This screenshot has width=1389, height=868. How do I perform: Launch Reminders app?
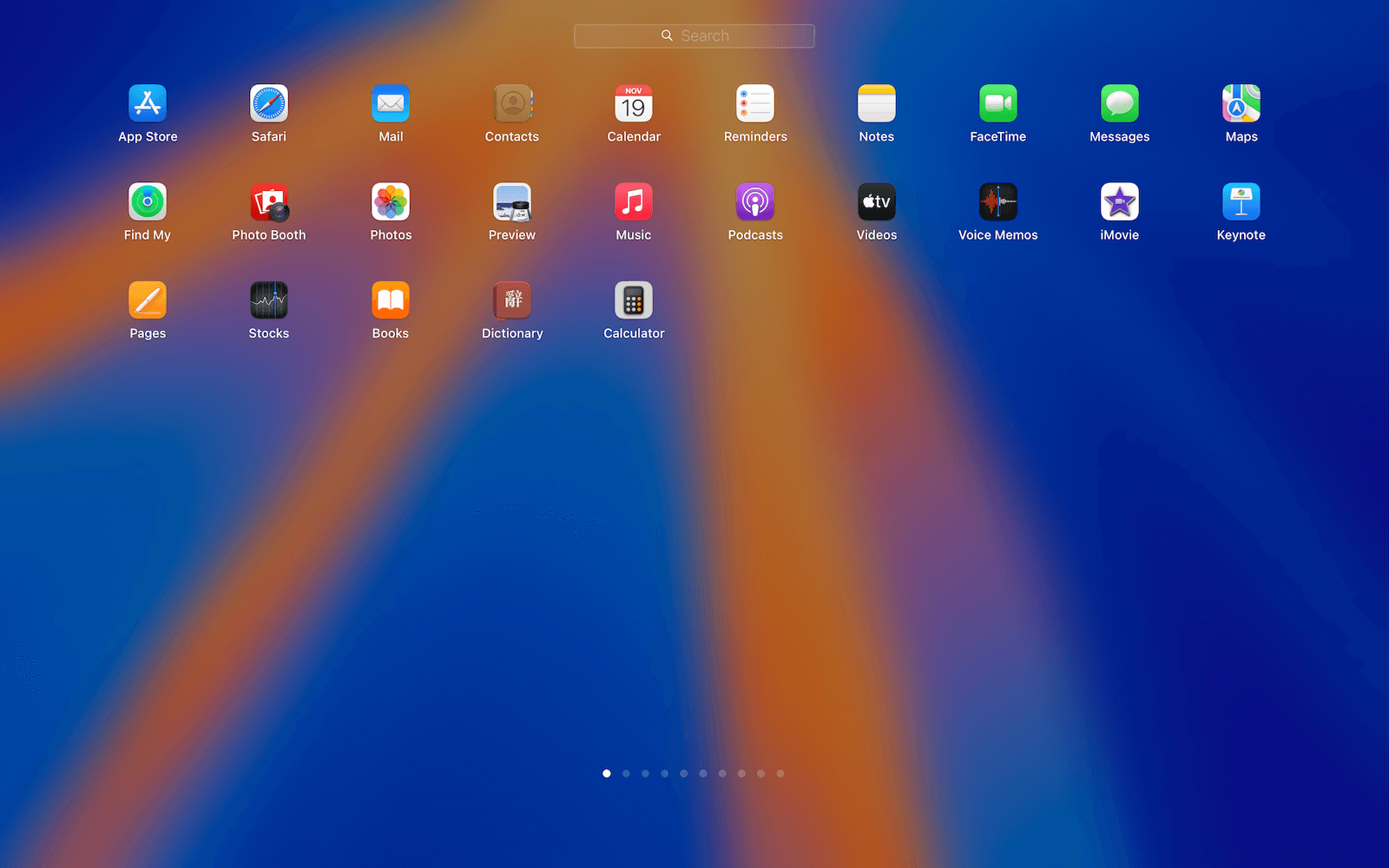tap(755, 104)
